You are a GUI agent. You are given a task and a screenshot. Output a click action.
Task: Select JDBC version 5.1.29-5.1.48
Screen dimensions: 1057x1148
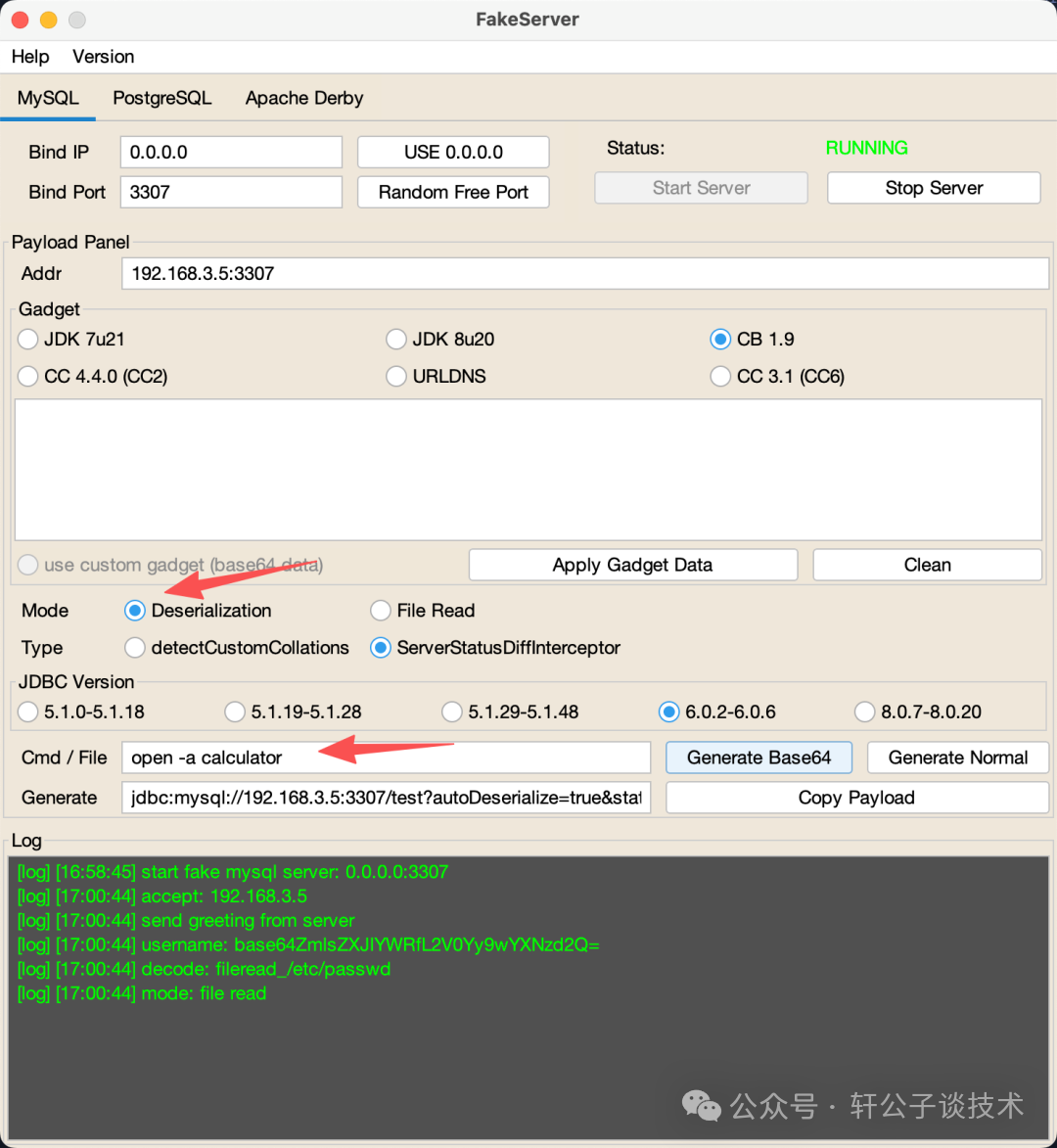point(510,712)
